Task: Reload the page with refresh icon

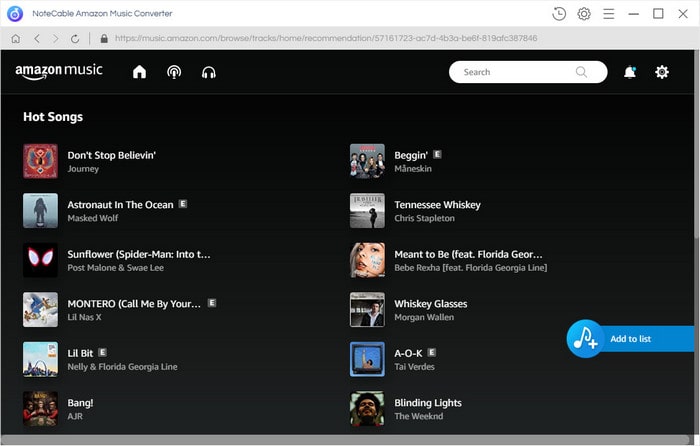Action: point(75,39)
